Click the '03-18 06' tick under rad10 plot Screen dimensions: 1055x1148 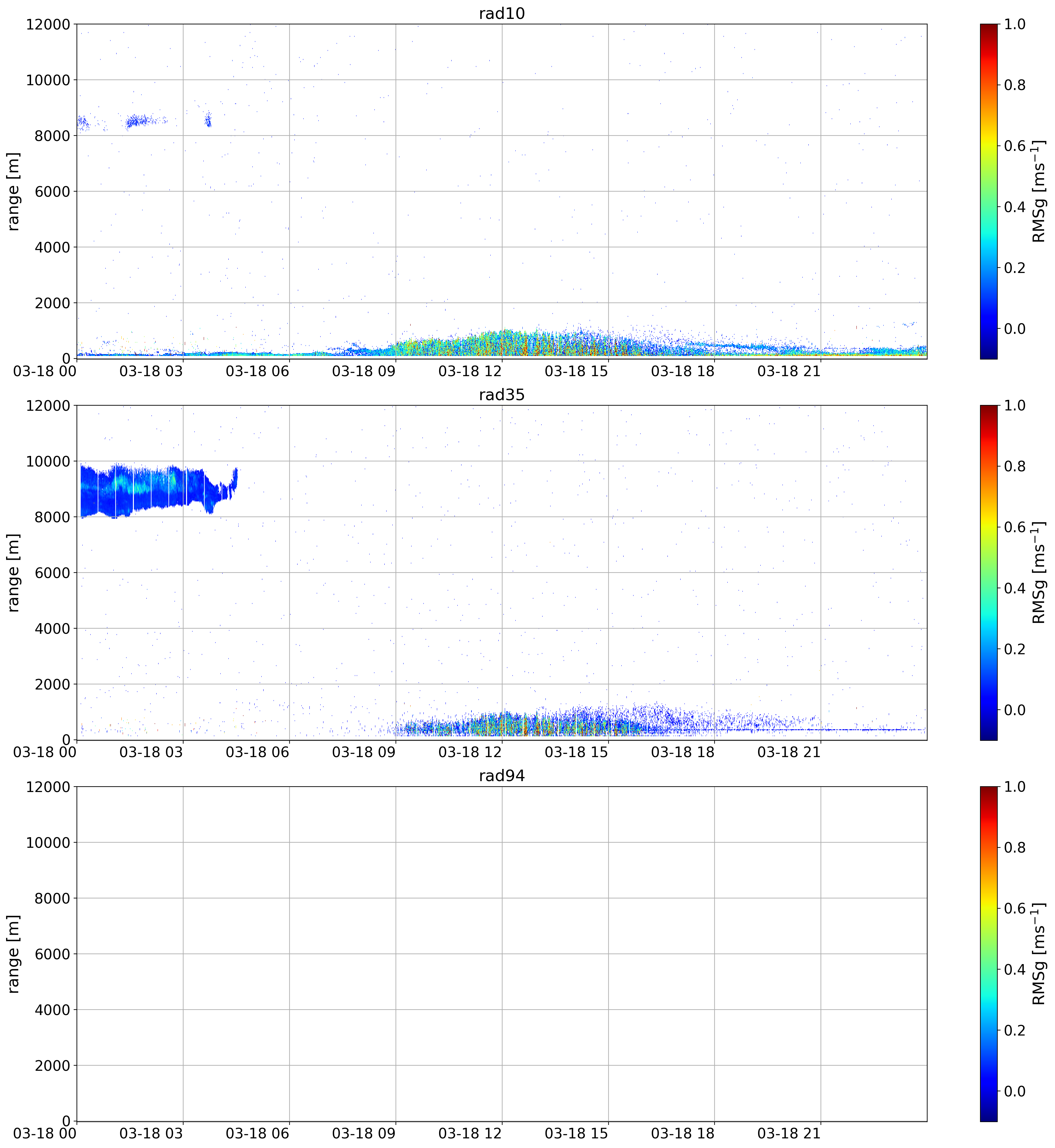pos(258,371)
